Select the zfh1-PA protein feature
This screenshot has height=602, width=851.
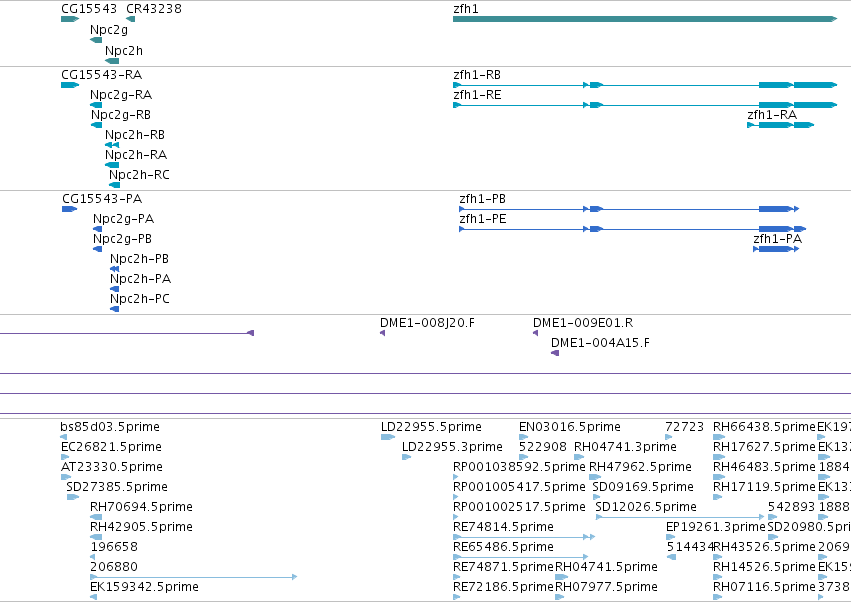pyautogui.click(x=776, y=249)
